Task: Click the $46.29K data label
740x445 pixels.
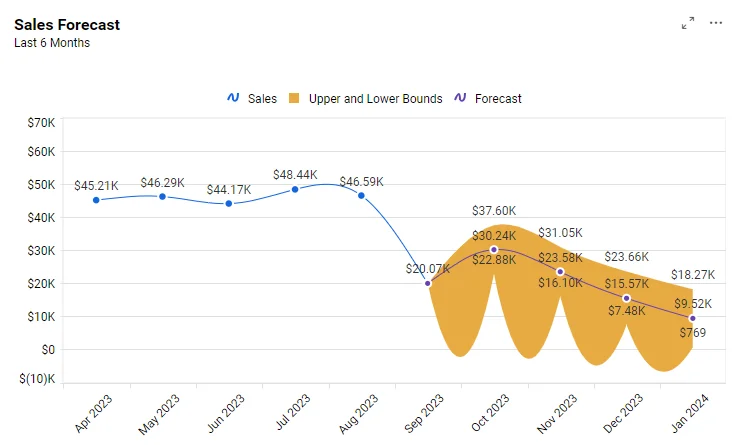Action: click(x=162, y=183)
